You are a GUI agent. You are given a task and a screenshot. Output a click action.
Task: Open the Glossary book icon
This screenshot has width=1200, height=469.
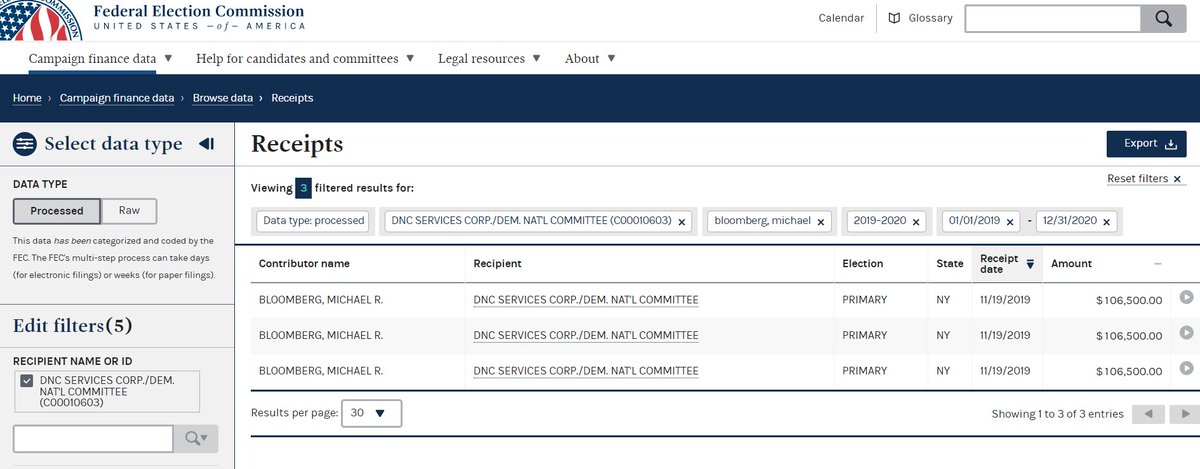[x=894, y=19]
